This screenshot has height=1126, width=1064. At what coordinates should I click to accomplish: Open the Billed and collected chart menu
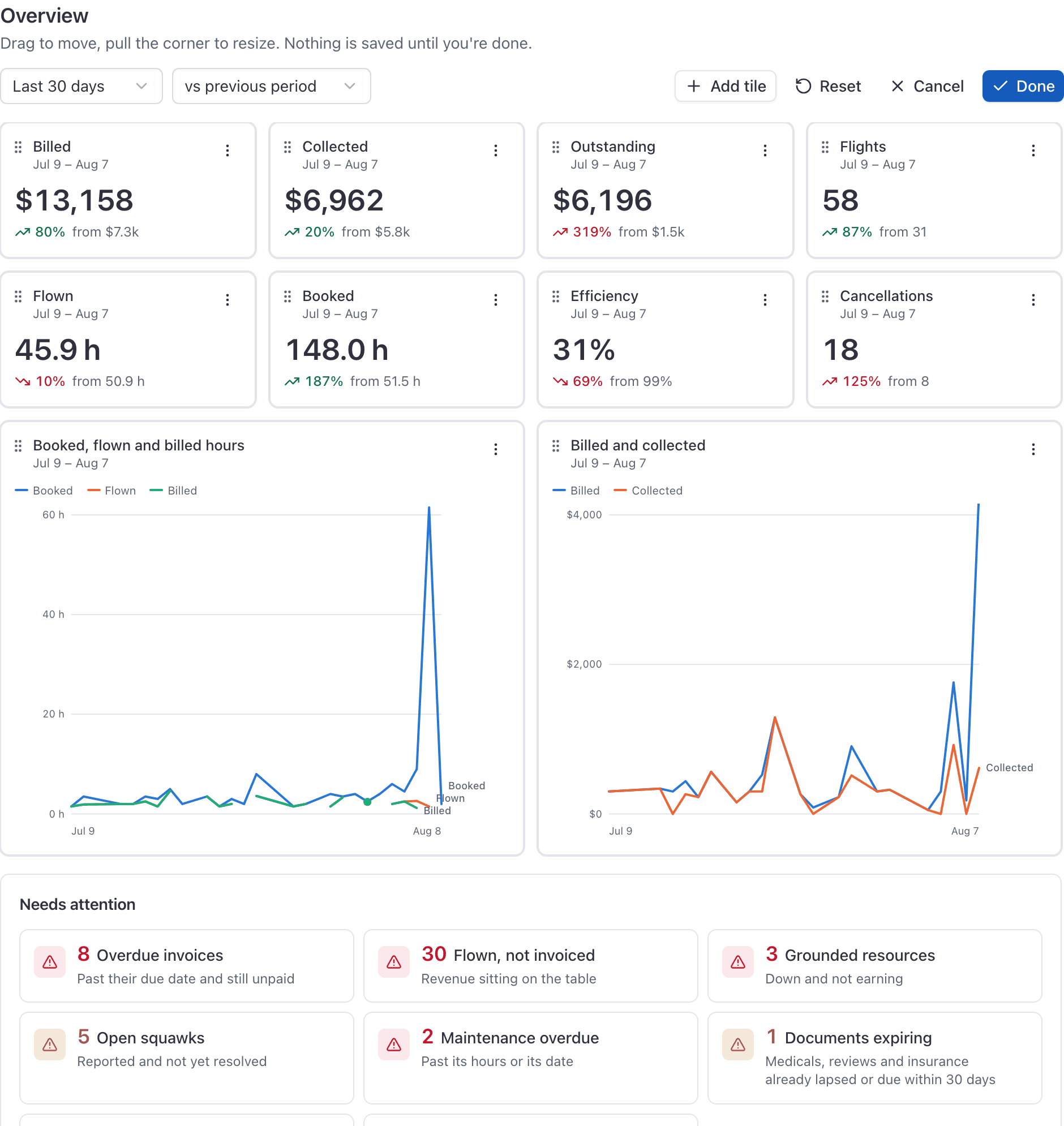point(1033,450)
